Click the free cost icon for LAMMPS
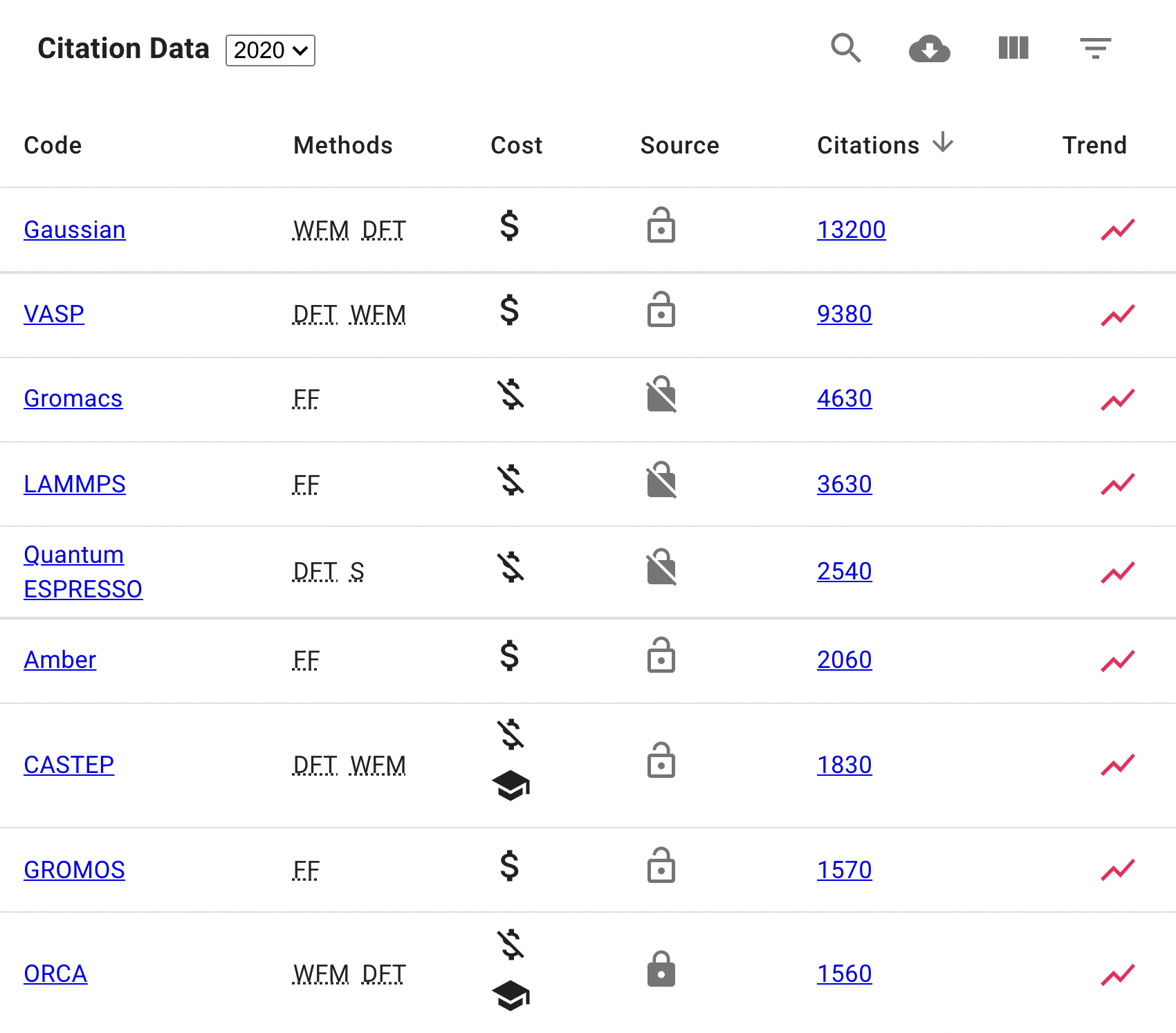 pyautogui.click(x=511, y=480)
